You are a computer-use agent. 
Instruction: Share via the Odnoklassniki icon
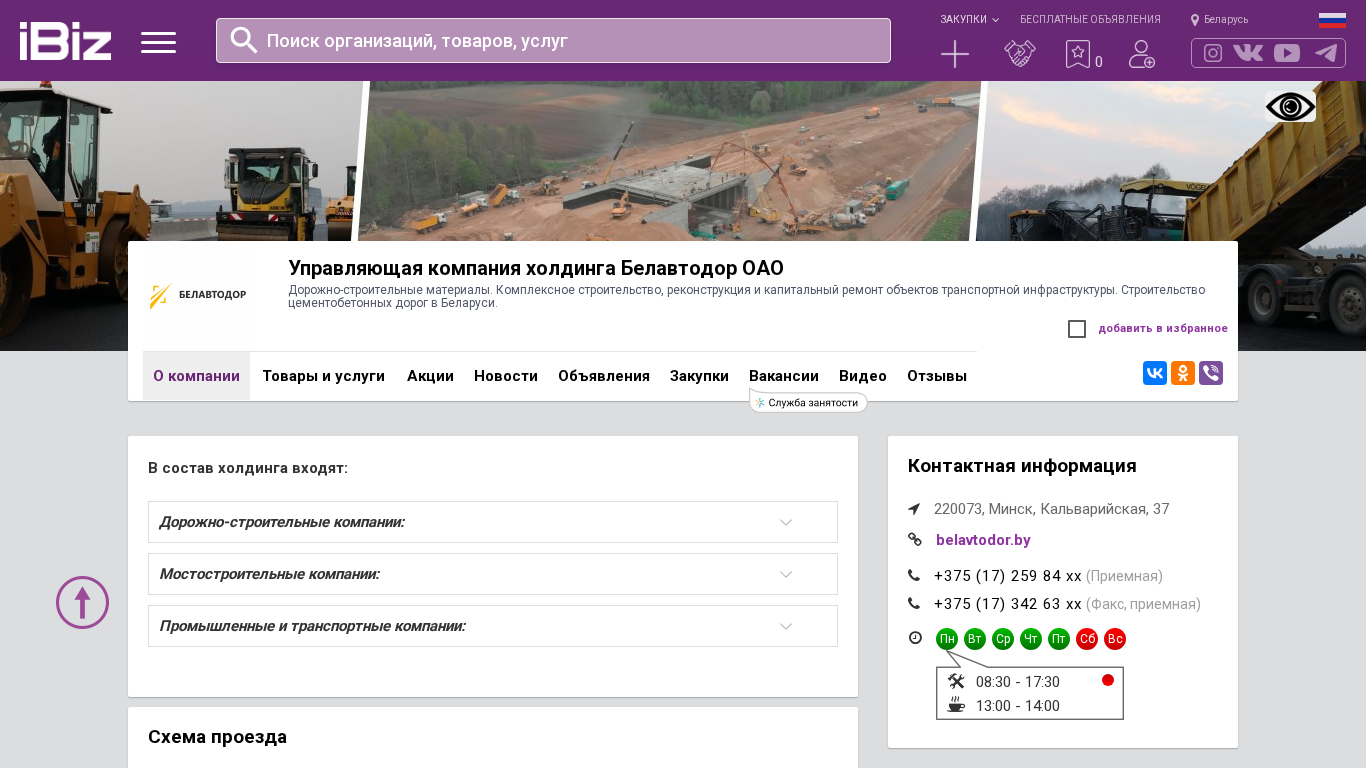tap(1183, 373)
